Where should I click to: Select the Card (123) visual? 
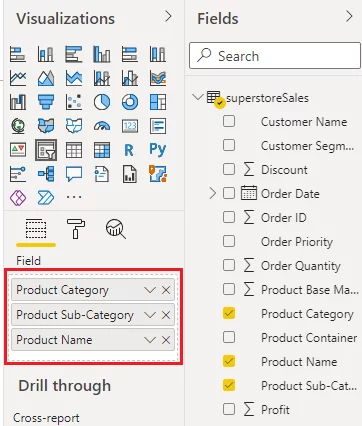[x=130, y=126]
